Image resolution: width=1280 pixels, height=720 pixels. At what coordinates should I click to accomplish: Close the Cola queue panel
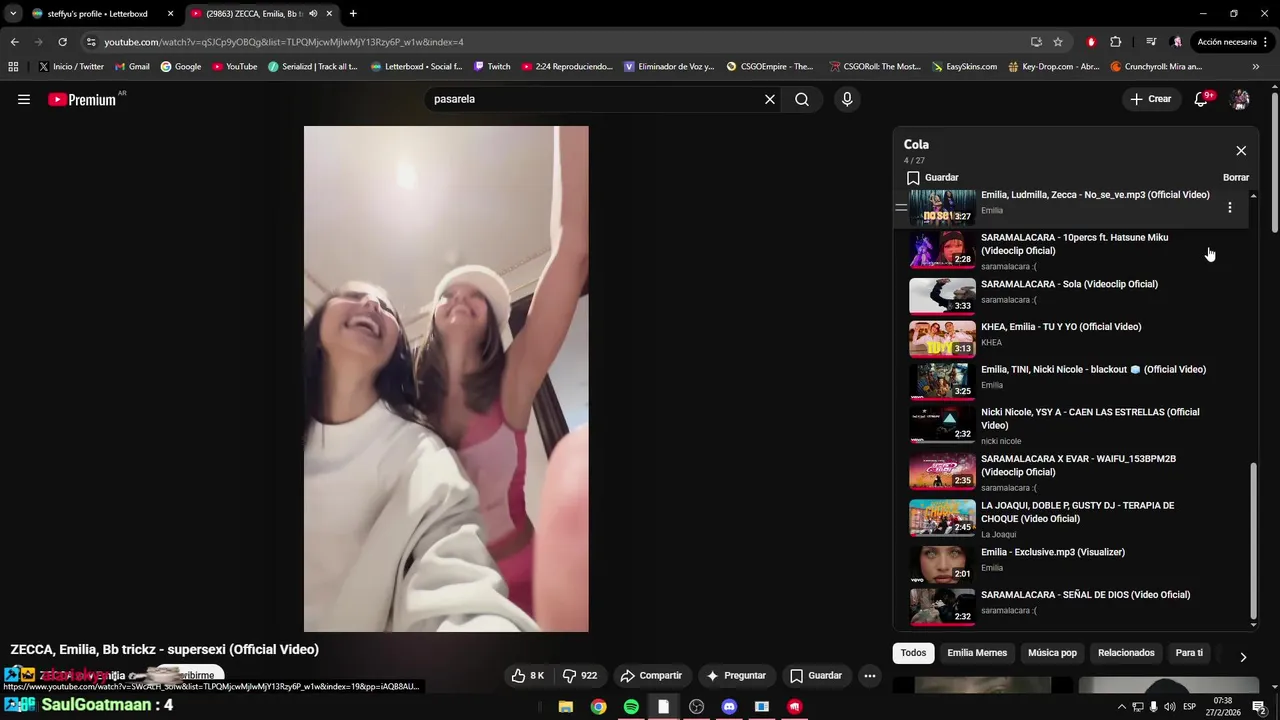tap(1241, 151)
